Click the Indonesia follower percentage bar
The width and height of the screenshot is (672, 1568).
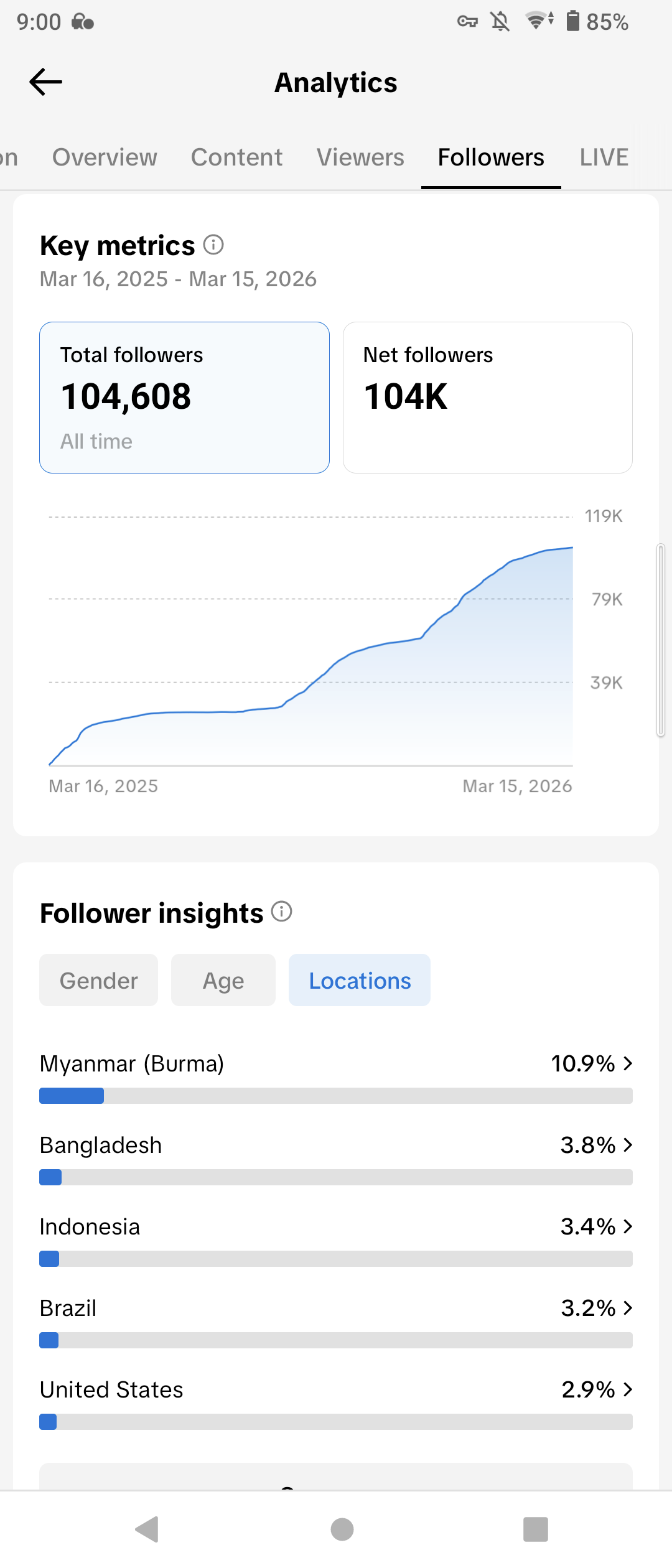(336, 1259)
